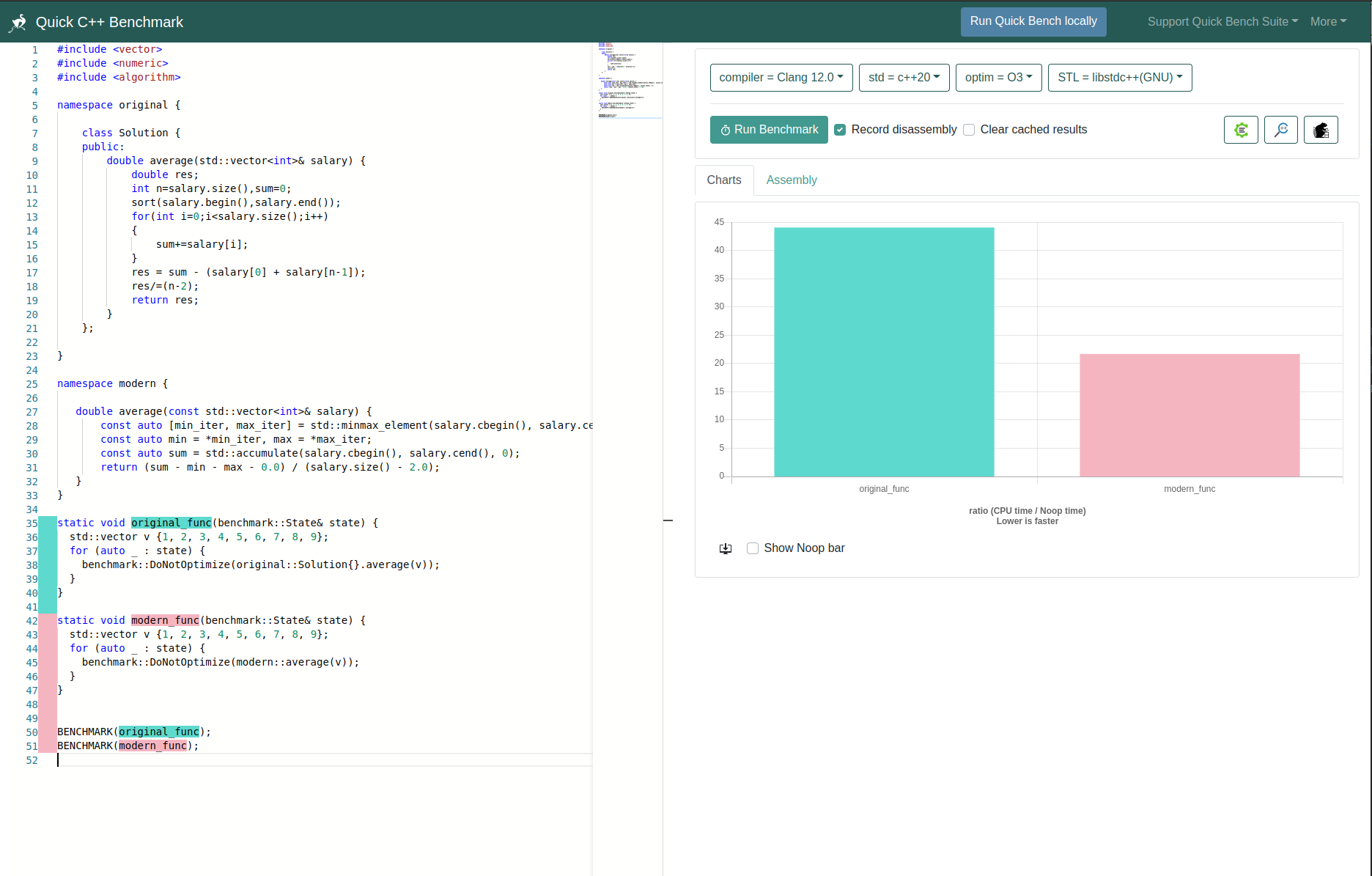The width and height of the screenshot is (1372, 876).
Task: Click Run Quick Bench locally button
Action: (x=1033, y=21)
